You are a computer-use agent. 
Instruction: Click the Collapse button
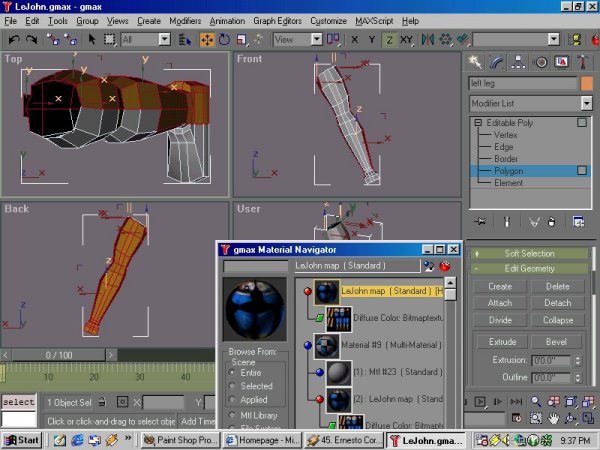(x=558, y=320)
